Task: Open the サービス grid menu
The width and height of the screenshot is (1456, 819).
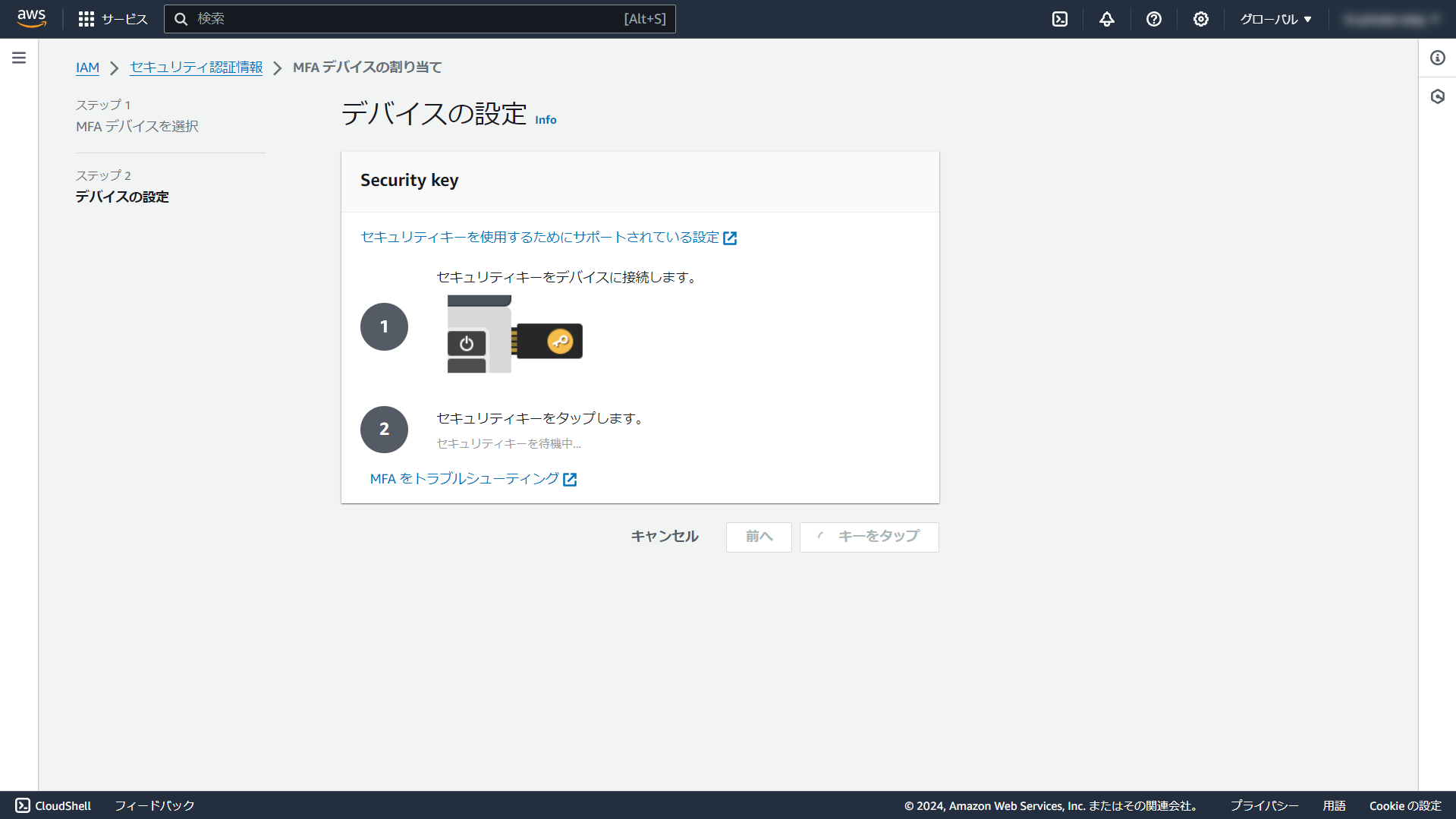Action: (x=113, y=19)
